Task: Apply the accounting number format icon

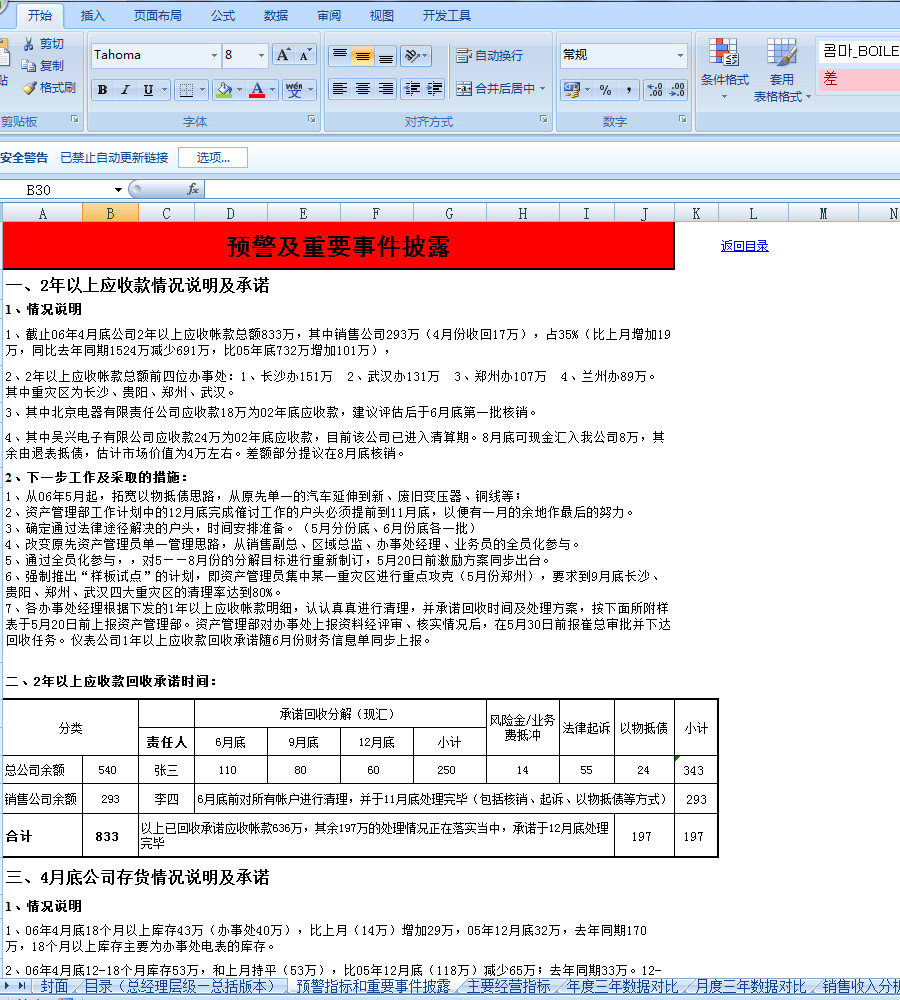Action: click(571, 90)
